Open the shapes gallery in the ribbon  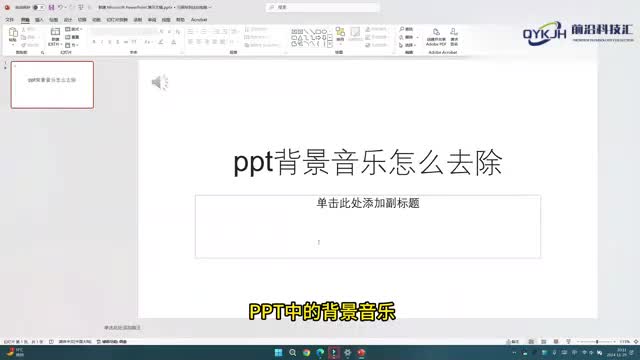309,38
